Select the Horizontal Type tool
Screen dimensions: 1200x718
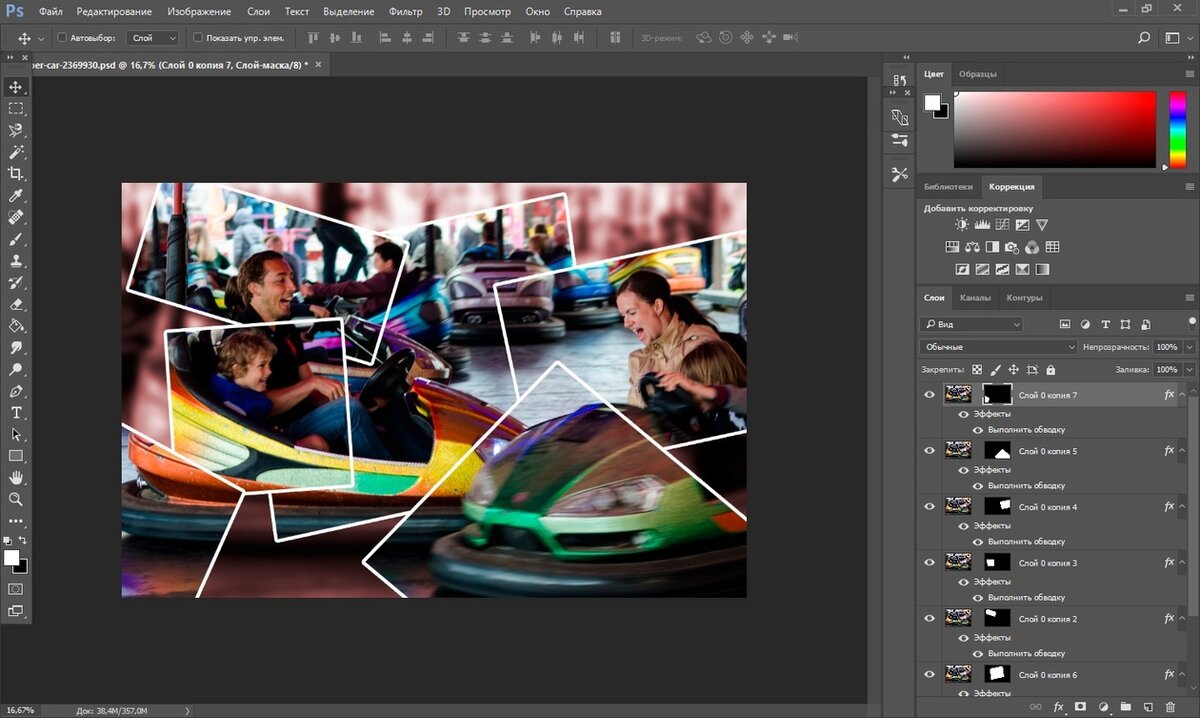[16, 413]
